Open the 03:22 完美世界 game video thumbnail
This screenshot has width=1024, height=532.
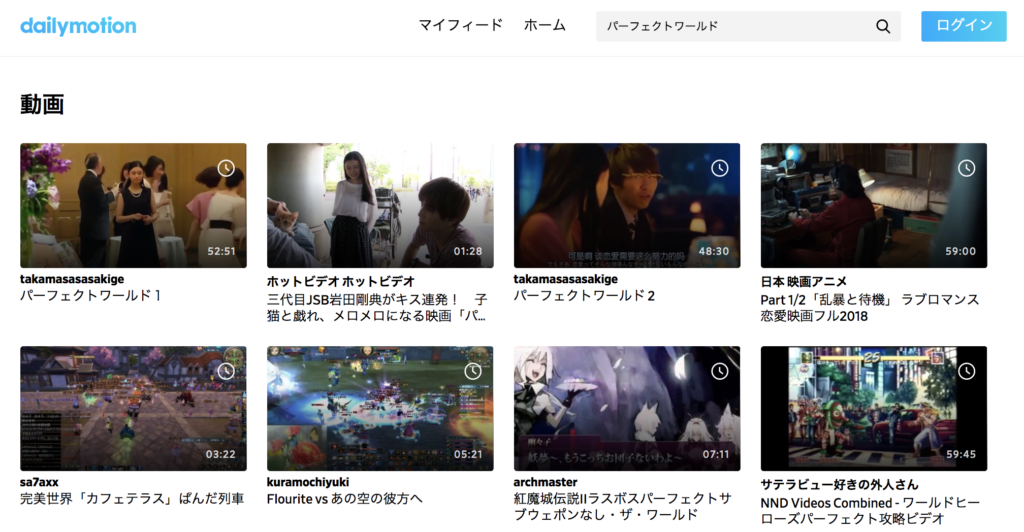tap(133, 408)
